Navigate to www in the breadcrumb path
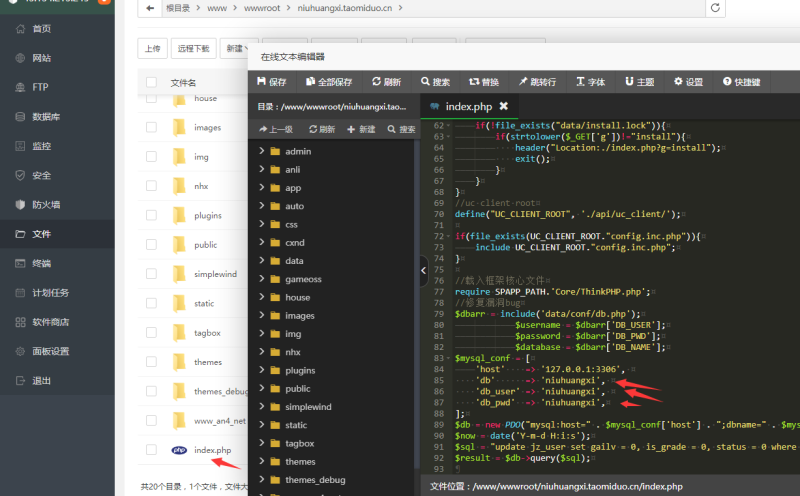Viewport: 800px width, 496px height. pyautogui.click(x=217, y=8)
